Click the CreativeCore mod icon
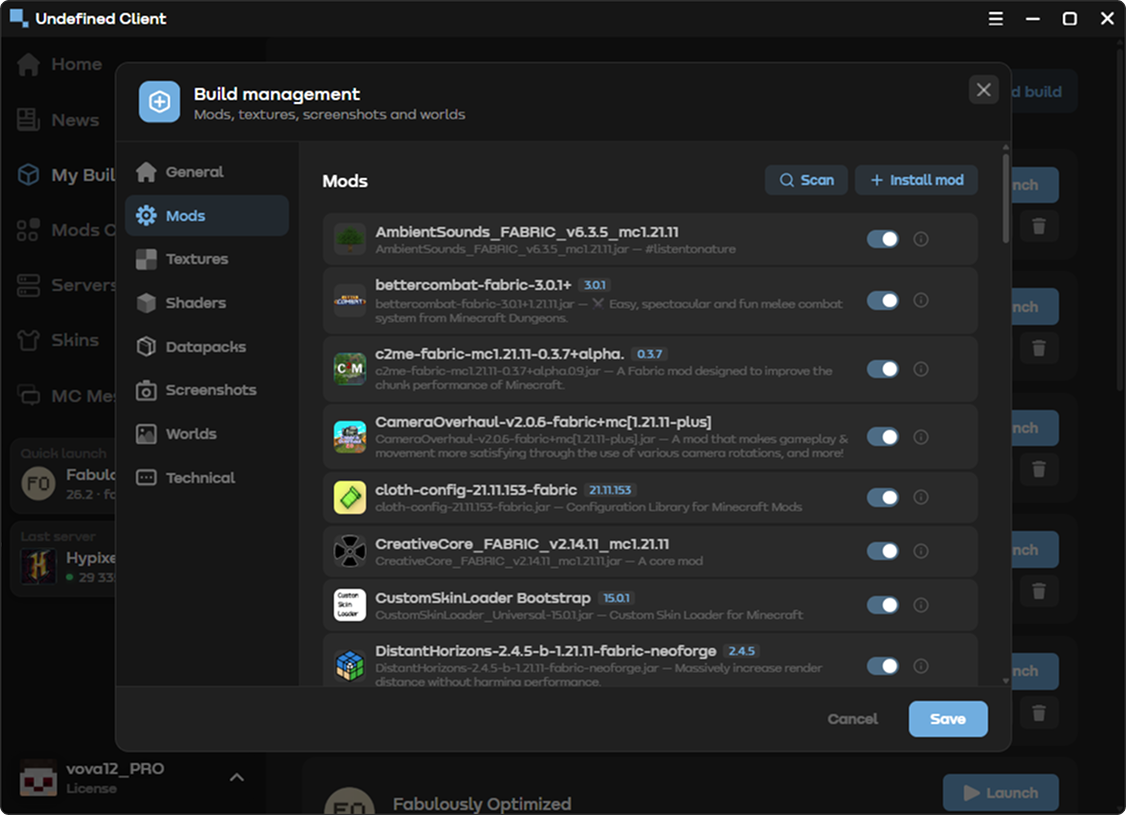1126x815 pixels. click(x=350, y=551)
